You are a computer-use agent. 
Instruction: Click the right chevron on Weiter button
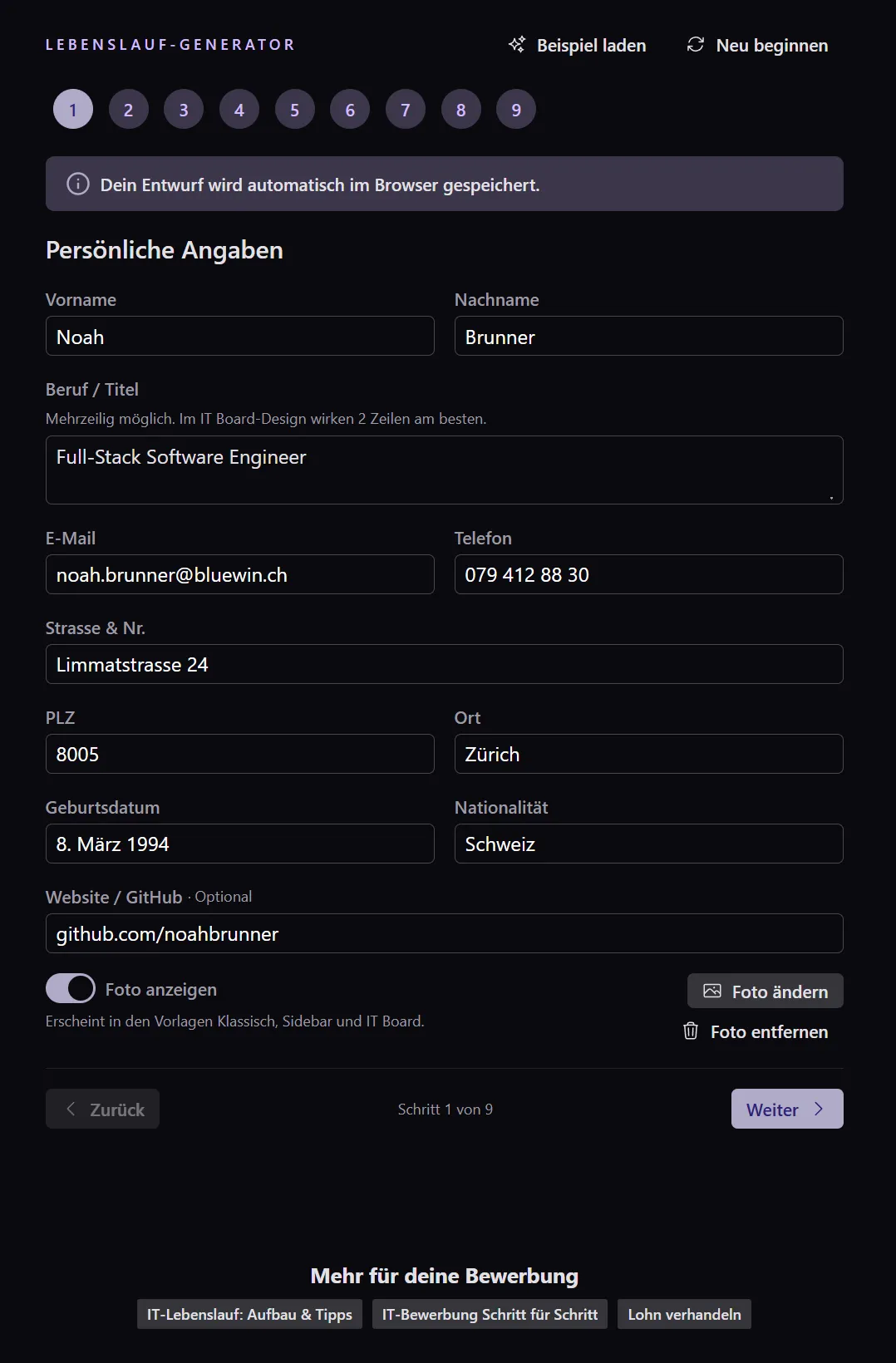point(819,1109)
